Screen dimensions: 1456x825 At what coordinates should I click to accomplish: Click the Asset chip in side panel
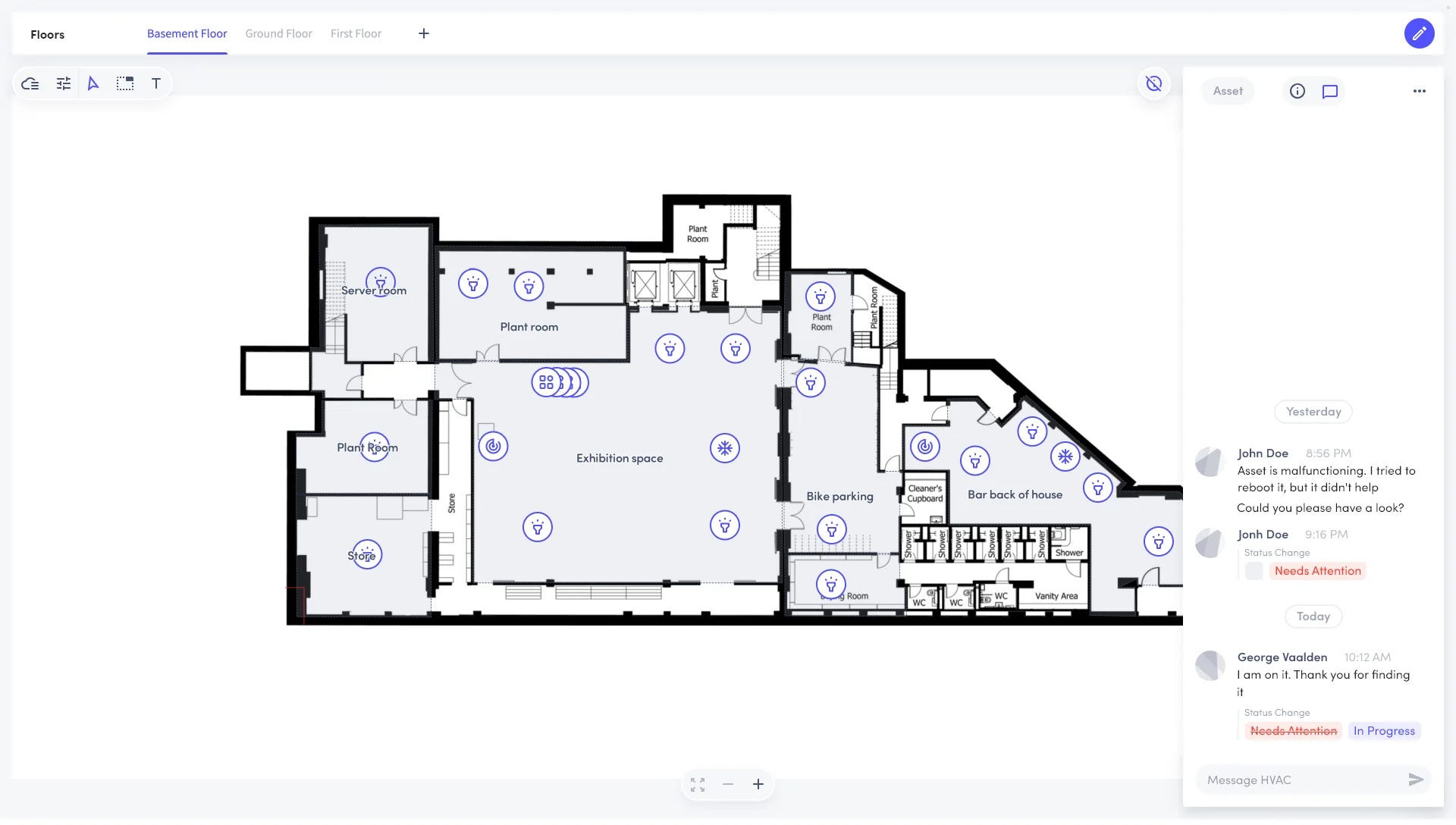click(x=1228, y=91)
